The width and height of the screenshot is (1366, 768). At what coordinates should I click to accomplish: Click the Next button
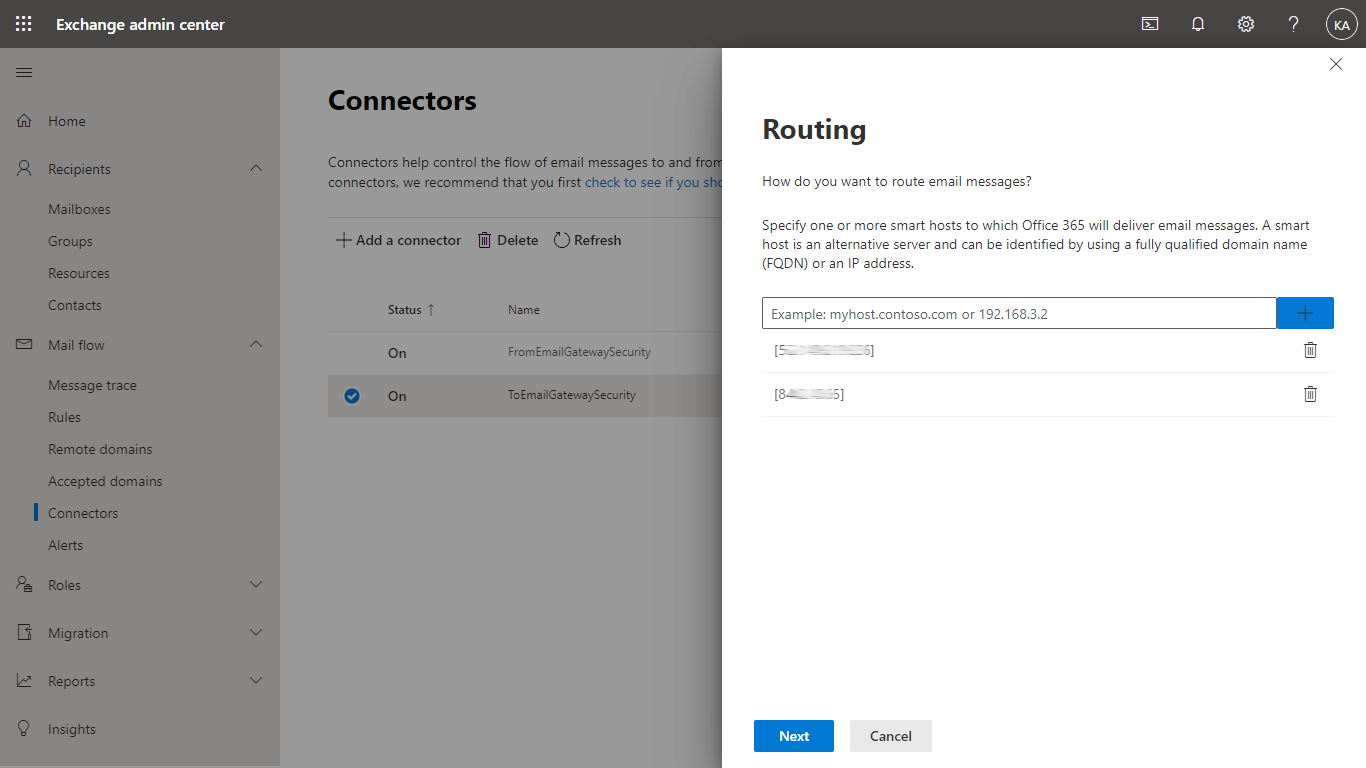click(794, 736)
